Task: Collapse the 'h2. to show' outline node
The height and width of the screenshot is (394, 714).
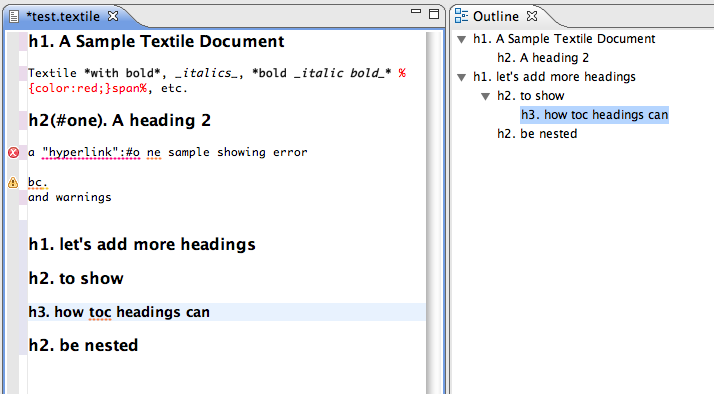Action: [x=485, y=97]
